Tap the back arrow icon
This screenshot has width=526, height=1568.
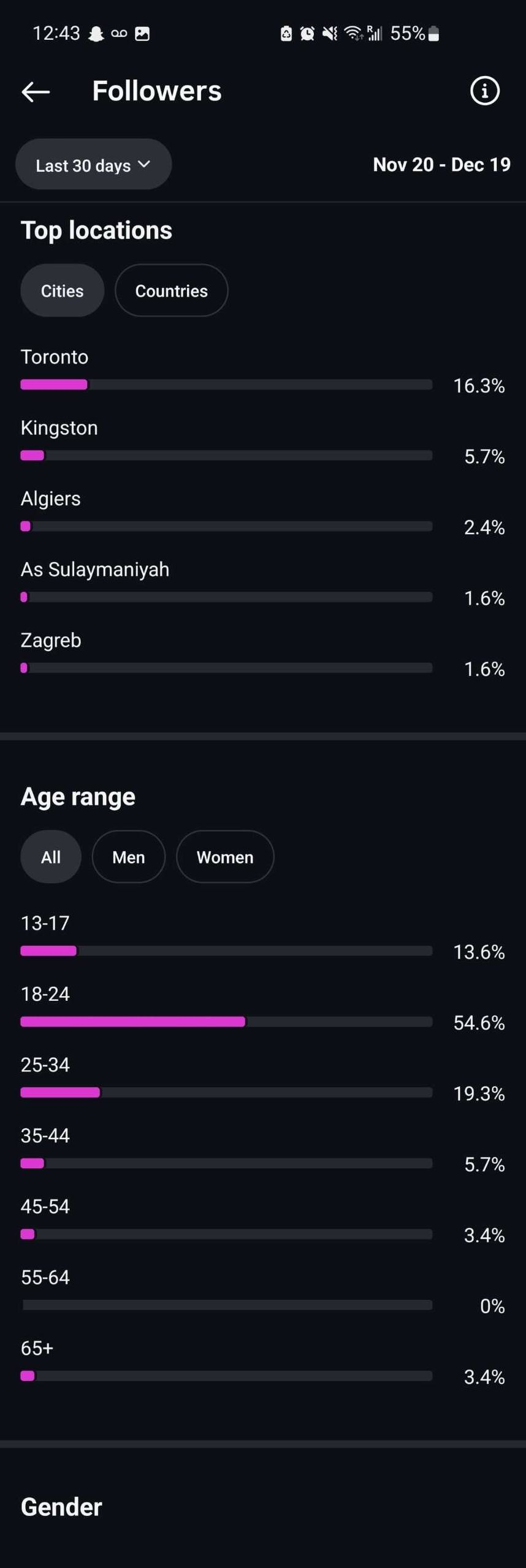click(x=36, y=92)
